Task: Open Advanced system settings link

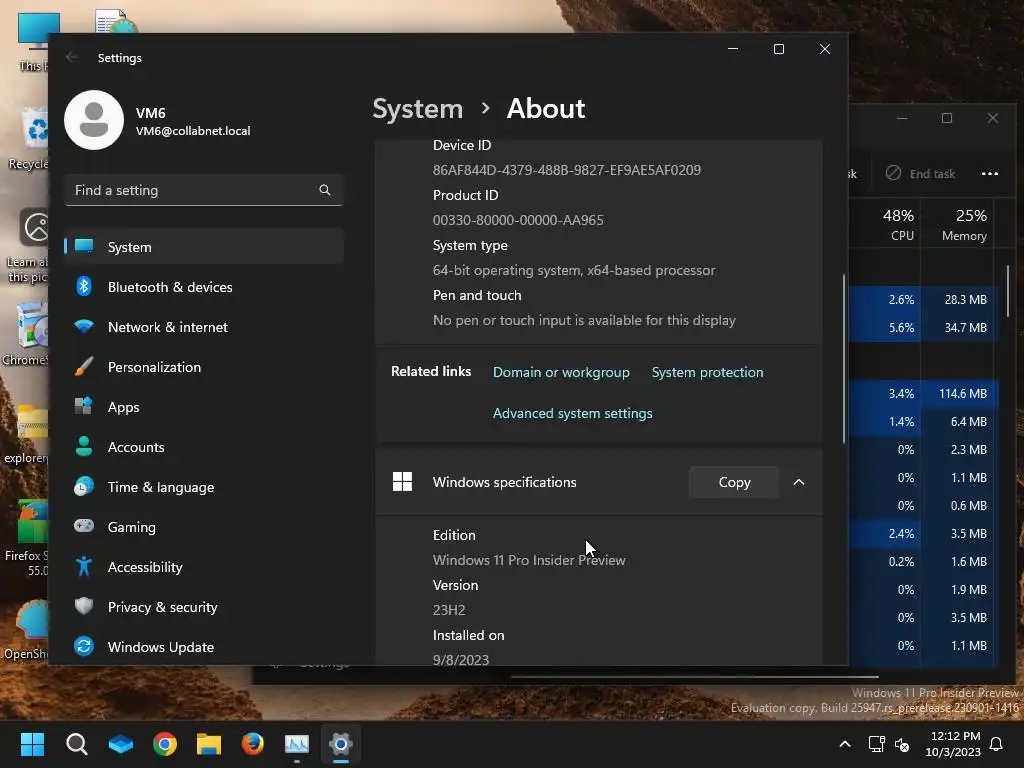Action: [572, 413]
